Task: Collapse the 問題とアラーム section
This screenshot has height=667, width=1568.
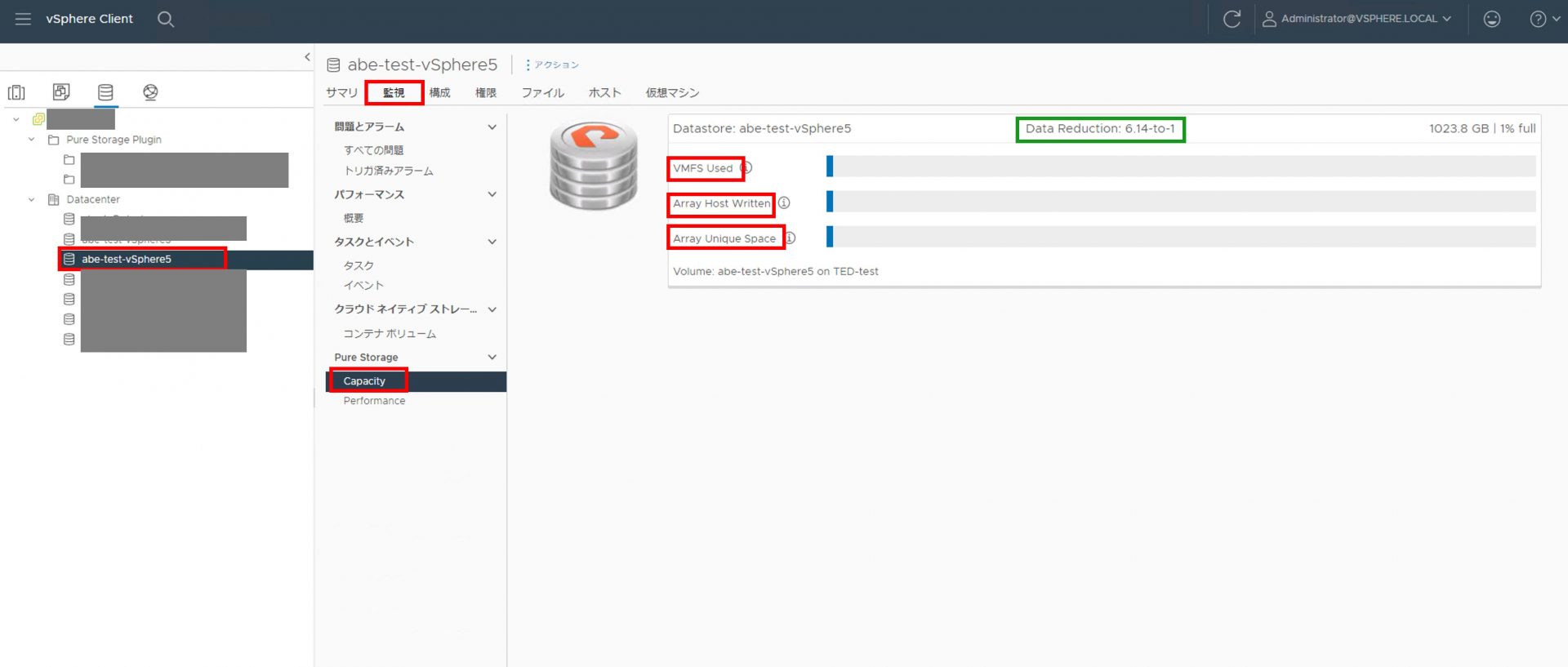Action: (x=492, y=127)
